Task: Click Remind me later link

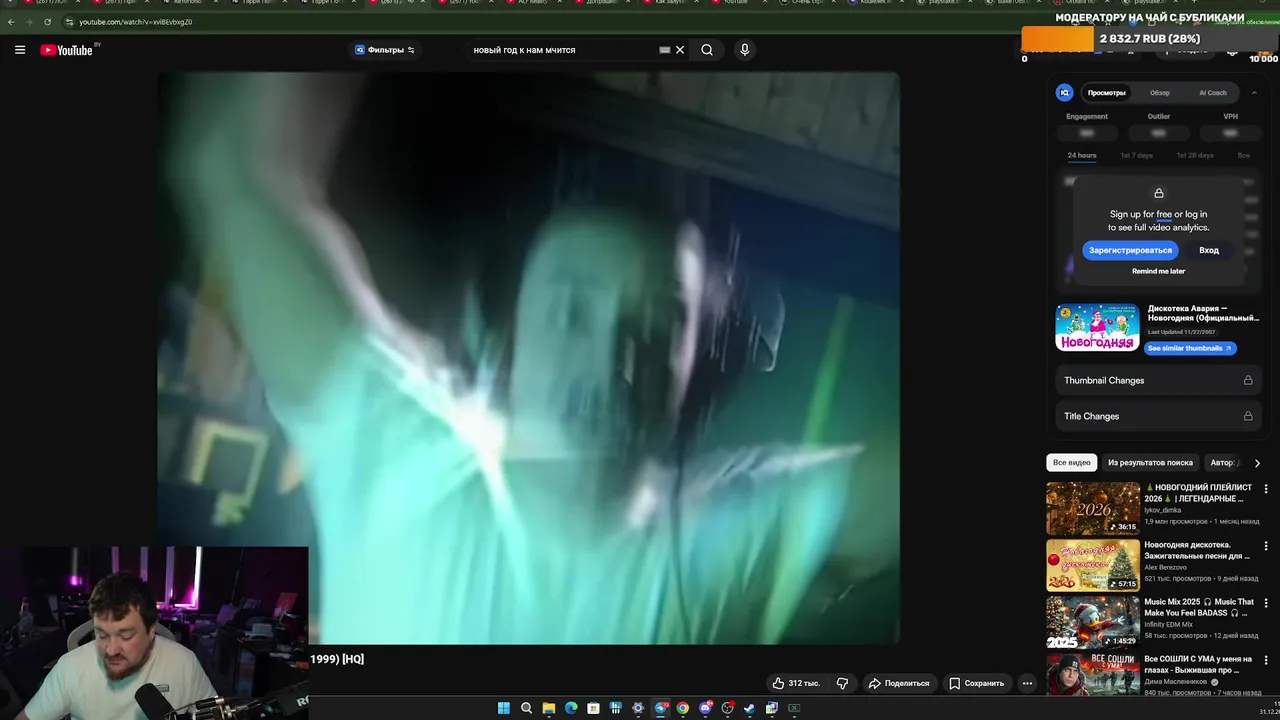Action: (x=1158, y=271)
